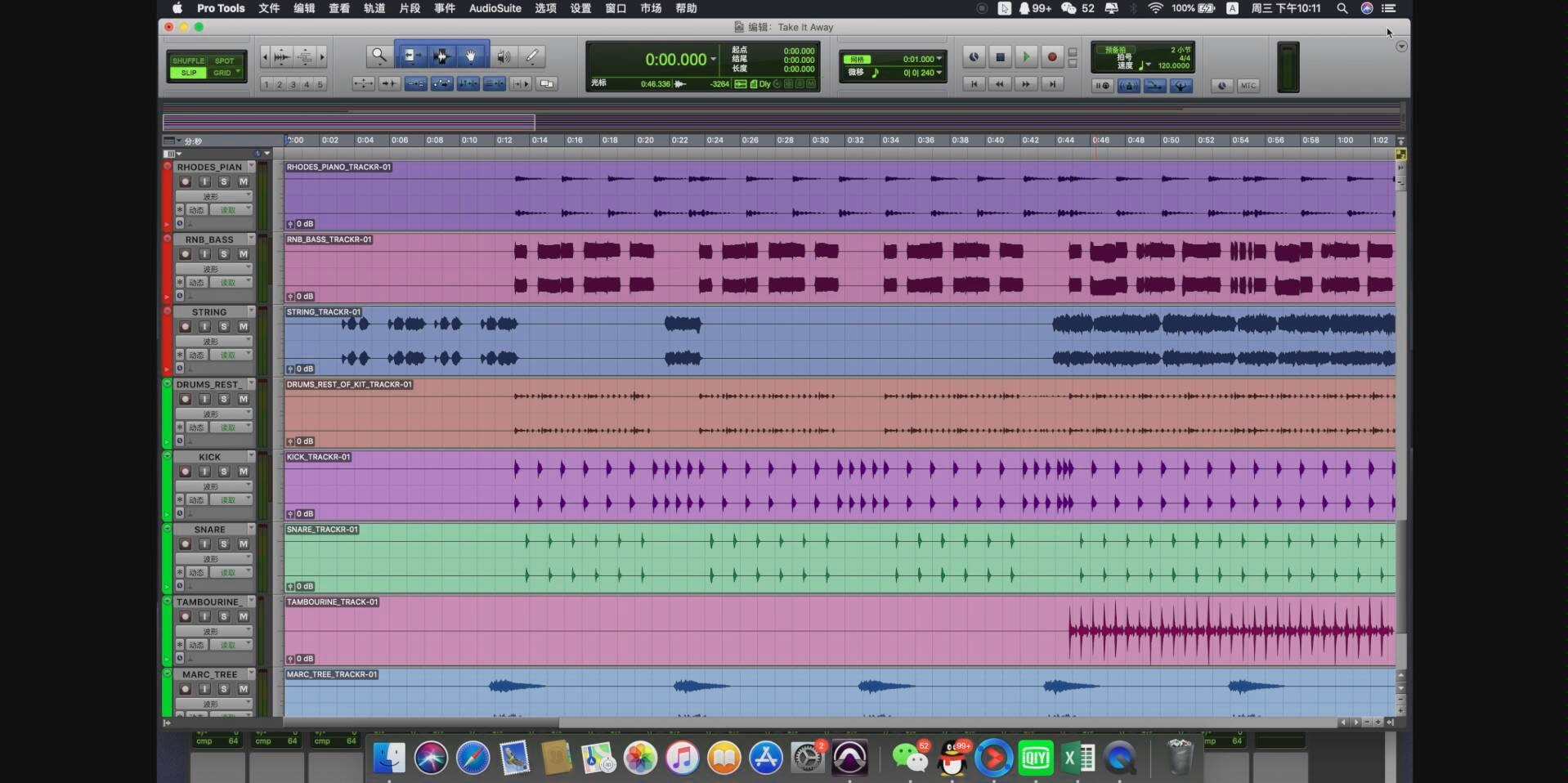Open the AudioSuite menu
This screenshot has height=783, width=1568.
[x=495, y=8]
